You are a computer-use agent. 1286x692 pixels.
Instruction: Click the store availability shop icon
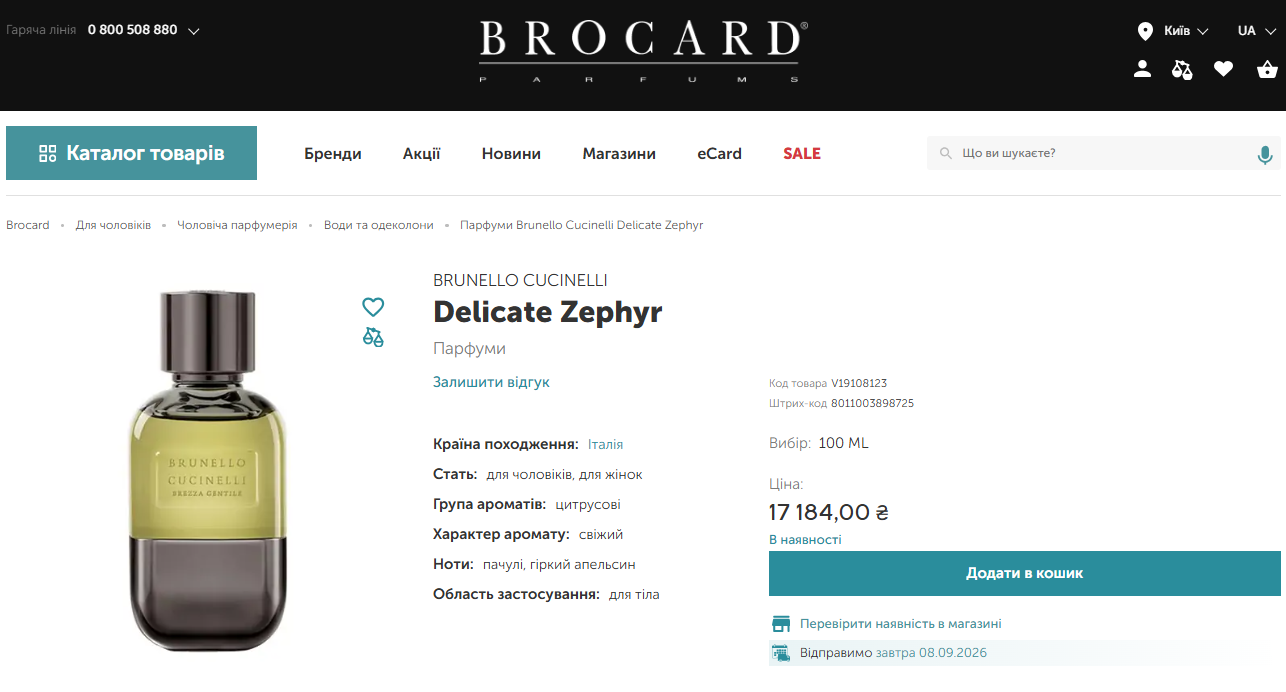781,624
